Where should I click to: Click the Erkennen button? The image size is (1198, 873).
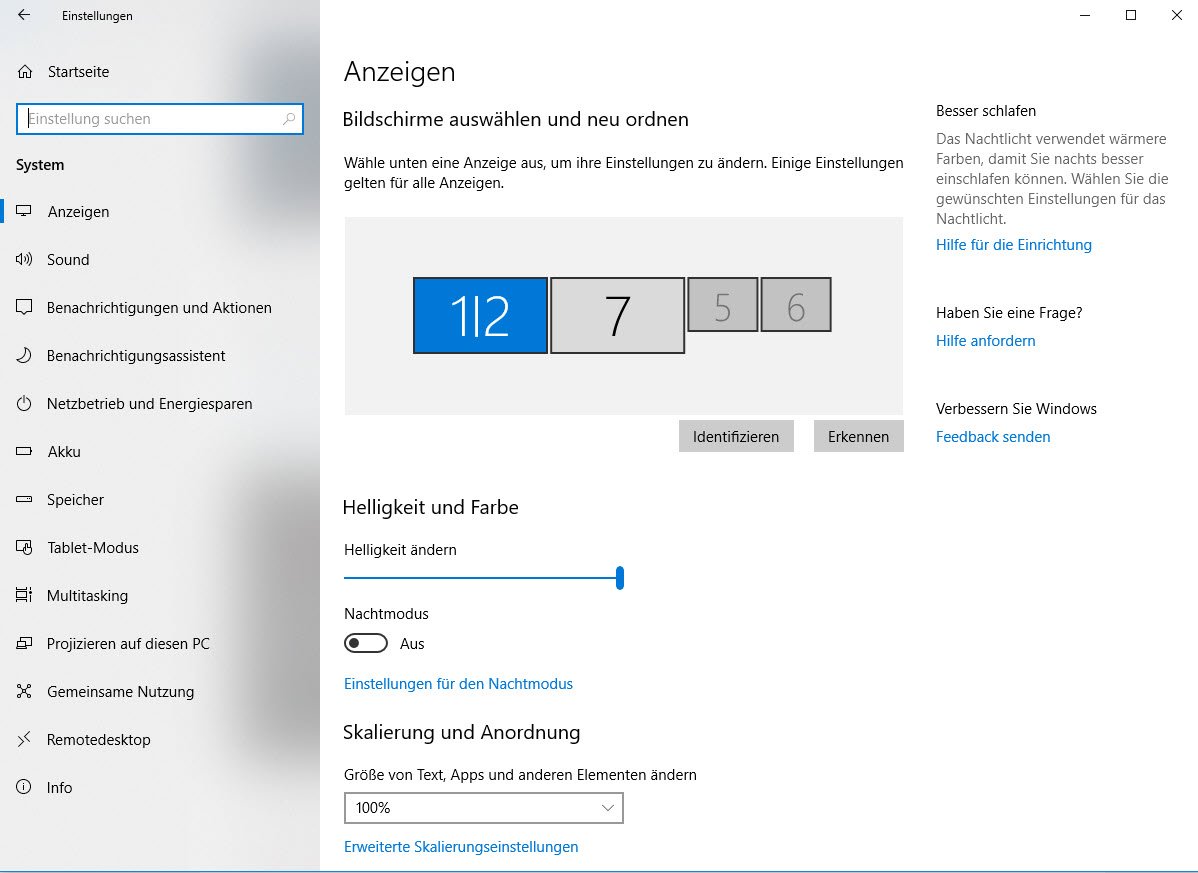(x=858, y=436)
